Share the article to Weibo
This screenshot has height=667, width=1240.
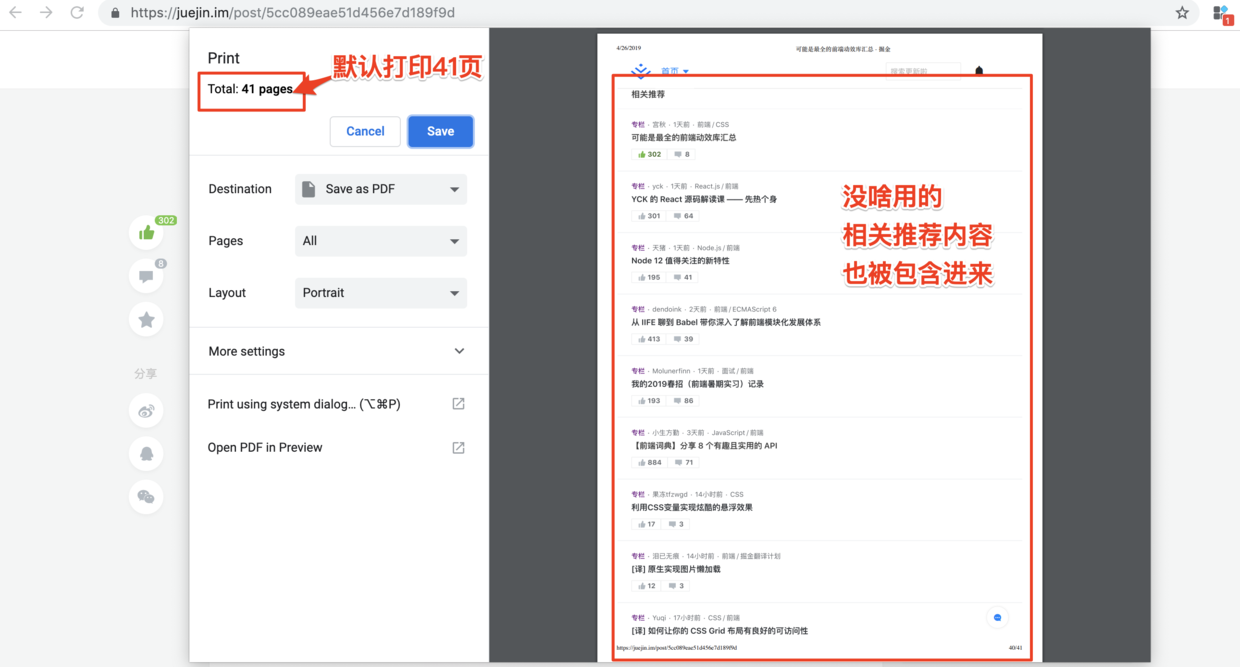coord(146,410)
